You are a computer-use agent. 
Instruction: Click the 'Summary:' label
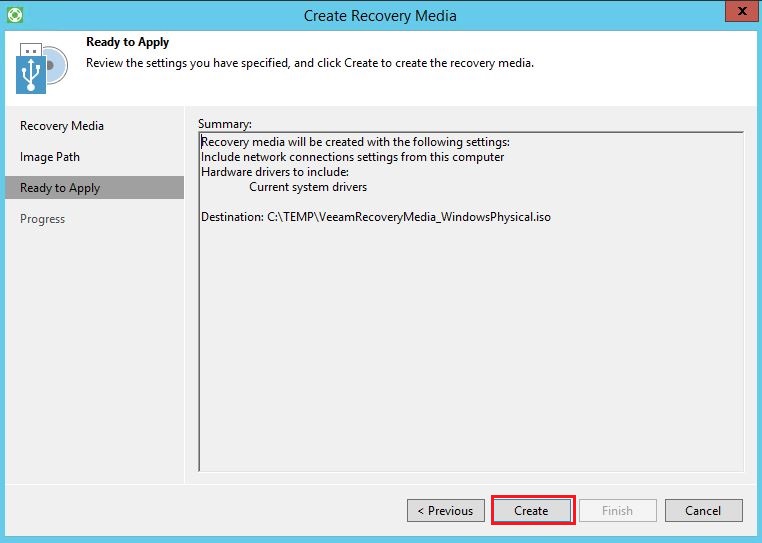(225, 124)
